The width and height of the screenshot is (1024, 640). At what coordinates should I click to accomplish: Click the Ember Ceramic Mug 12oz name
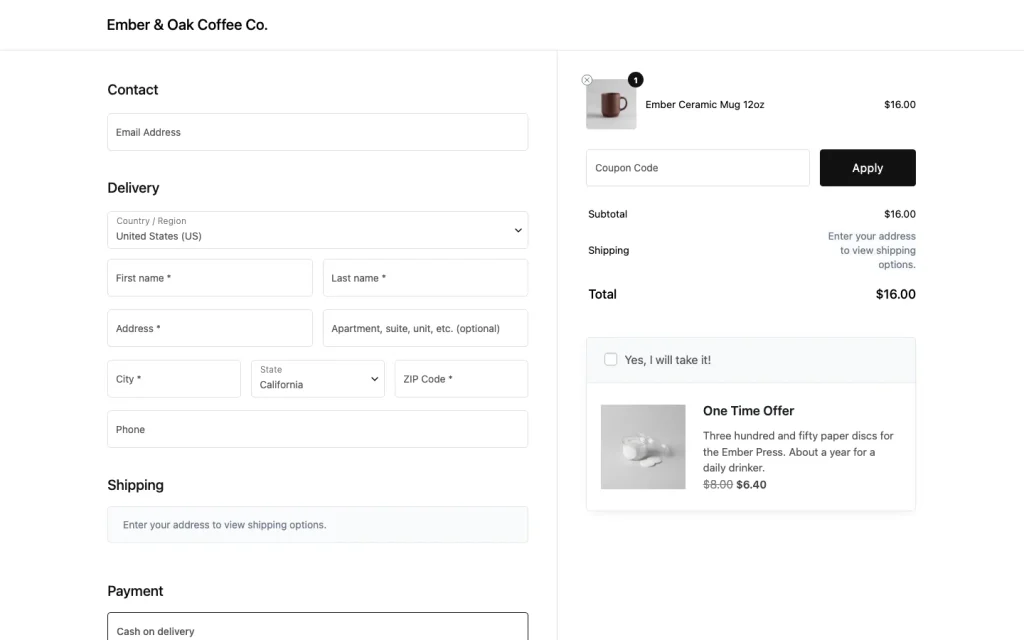tap(705, 104)
